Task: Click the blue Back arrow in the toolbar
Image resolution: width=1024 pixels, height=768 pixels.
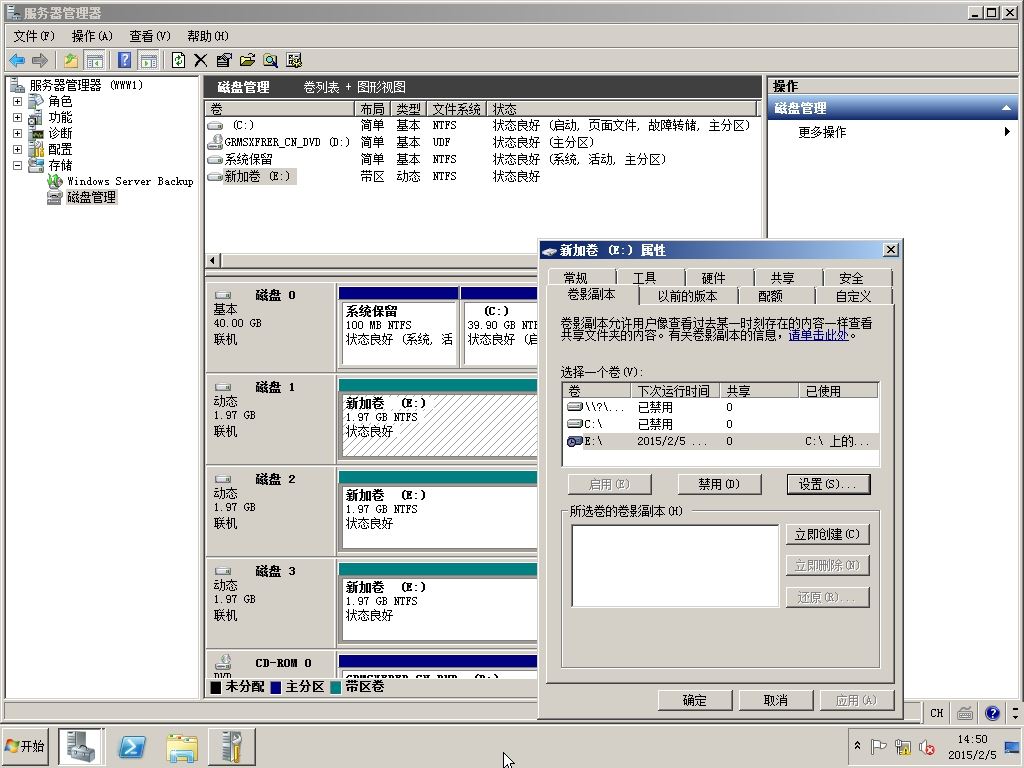Action: point(17,61)
